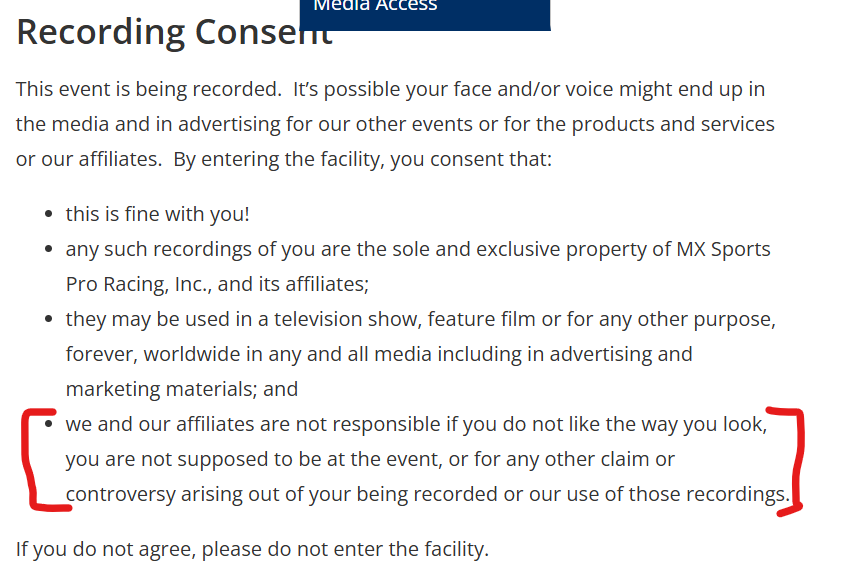The height and width of the screenshot is (581, 847).
Task: Click the "marketing materials; and" line
Action: [x=182, y=389]
